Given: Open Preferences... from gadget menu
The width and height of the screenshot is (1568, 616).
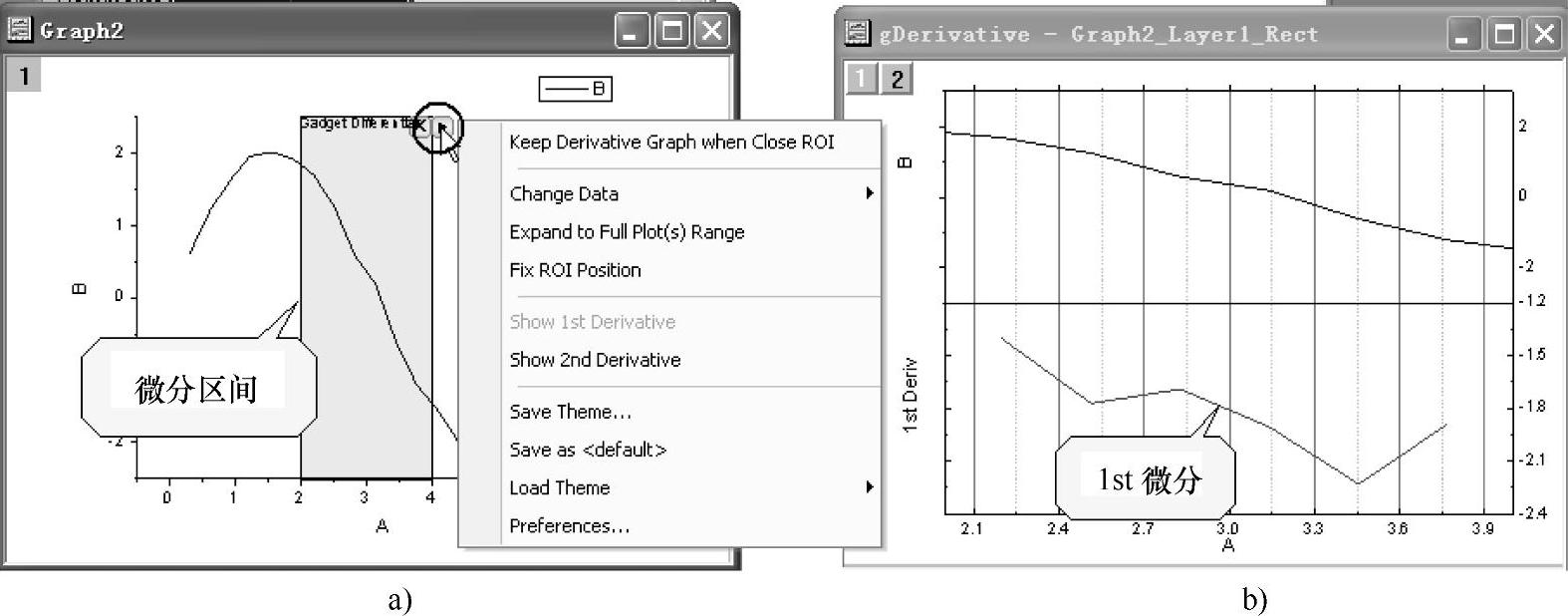Looking at the screenshot, I should click(569, 525).
